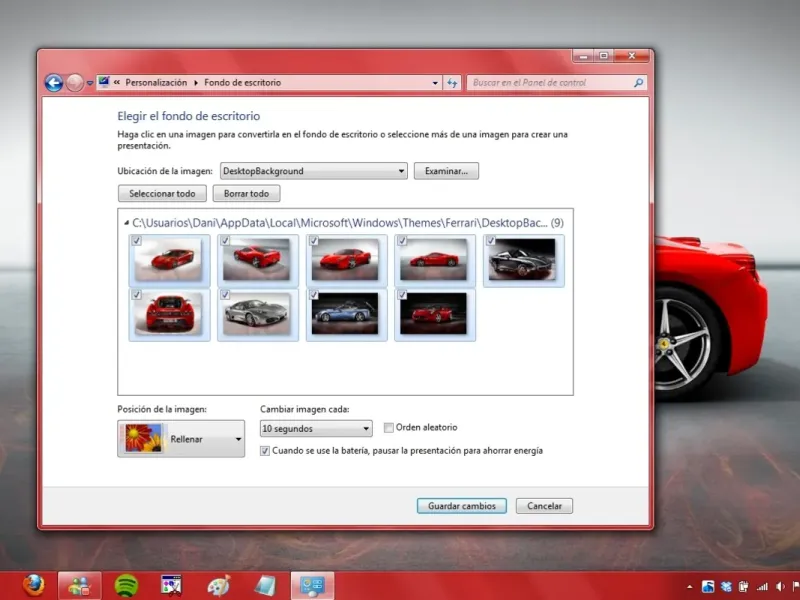Open the Ubicación de la imagen dropdown
Viewport: 800px width, 600px height.
click(x=313, y=171)
